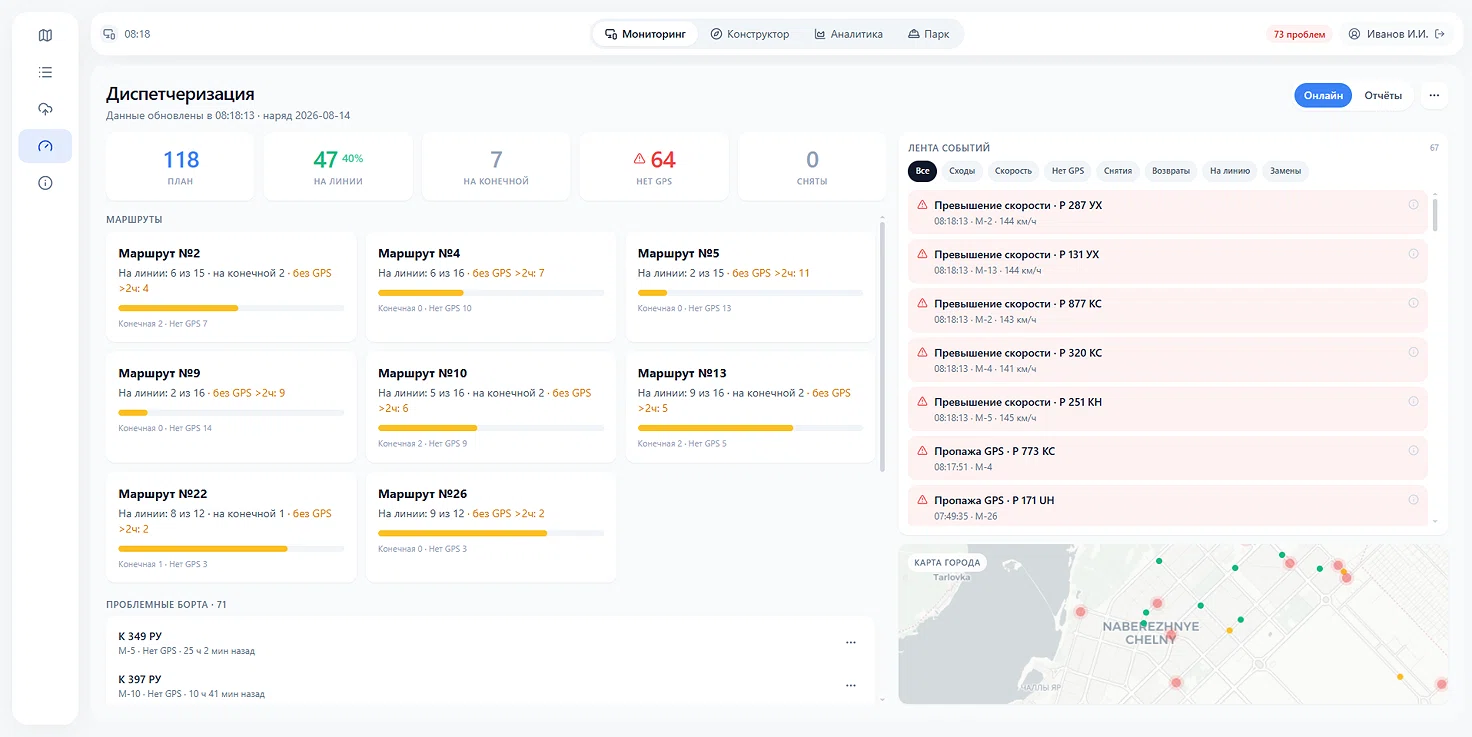The width and height of the screenshot is (1472, 737).
Task: Open the info sidebar icon
Action: tap(45, 183)
